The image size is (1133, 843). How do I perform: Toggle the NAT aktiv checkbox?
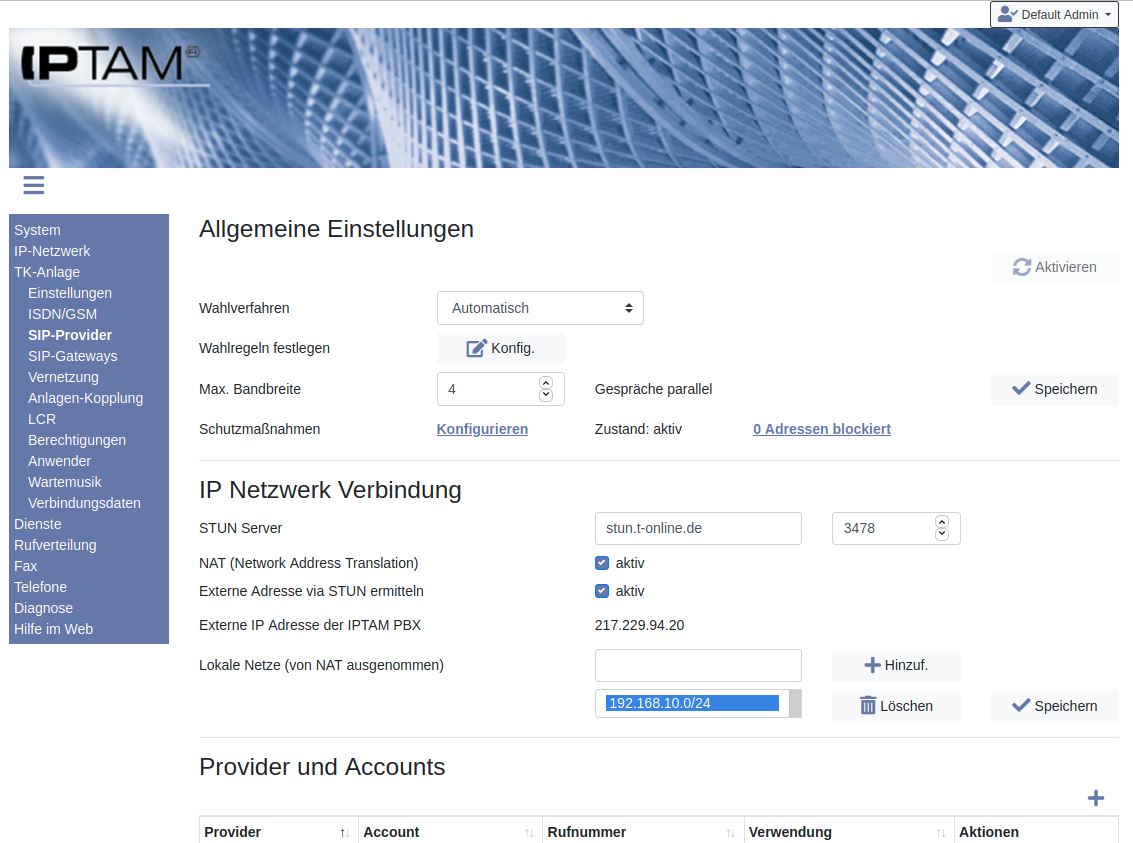pyautogui.click(x=602, y=563)
